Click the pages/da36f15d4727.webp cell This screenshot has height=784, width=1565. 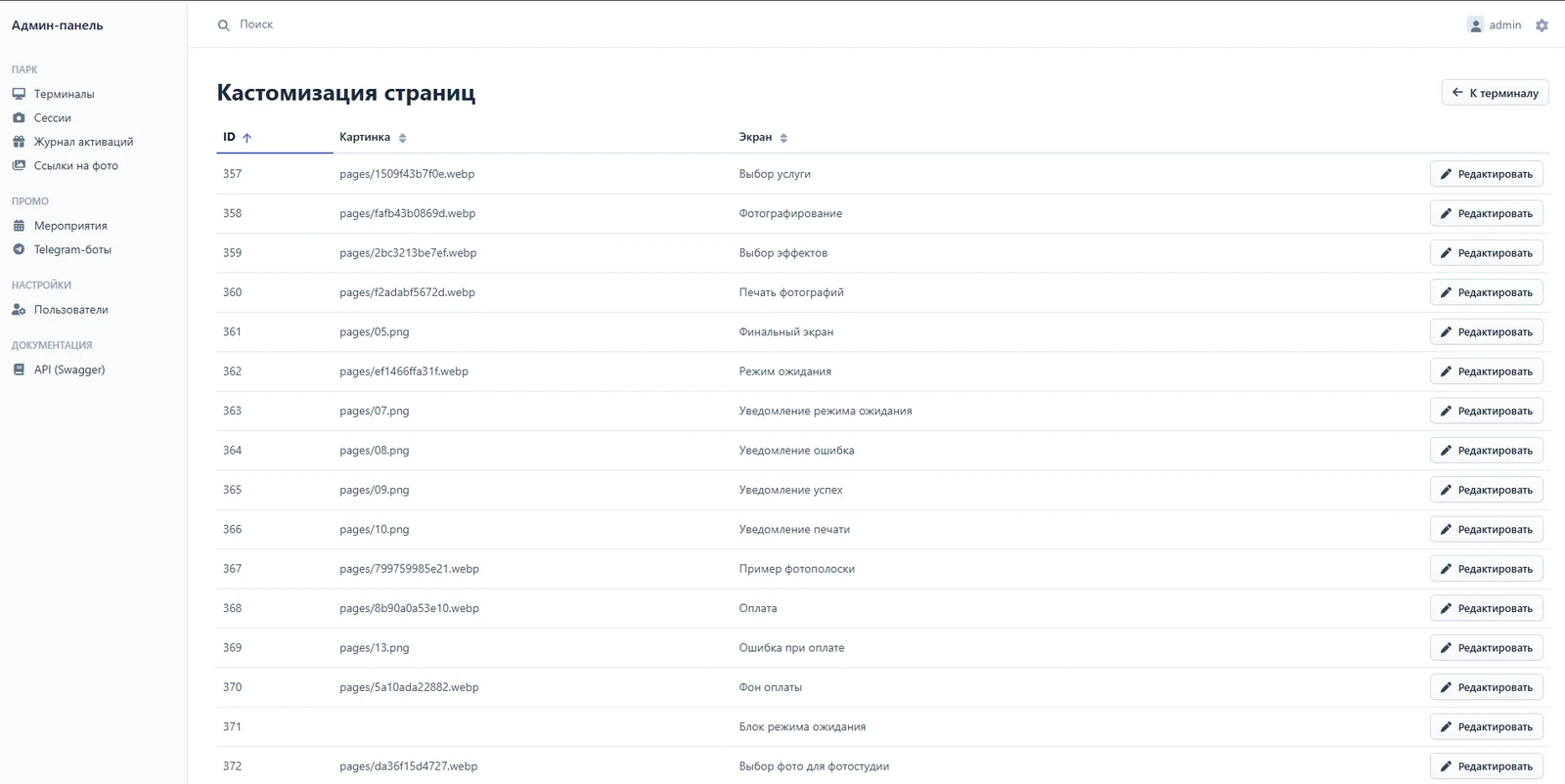pyautogui.click(x=409, y=766)
